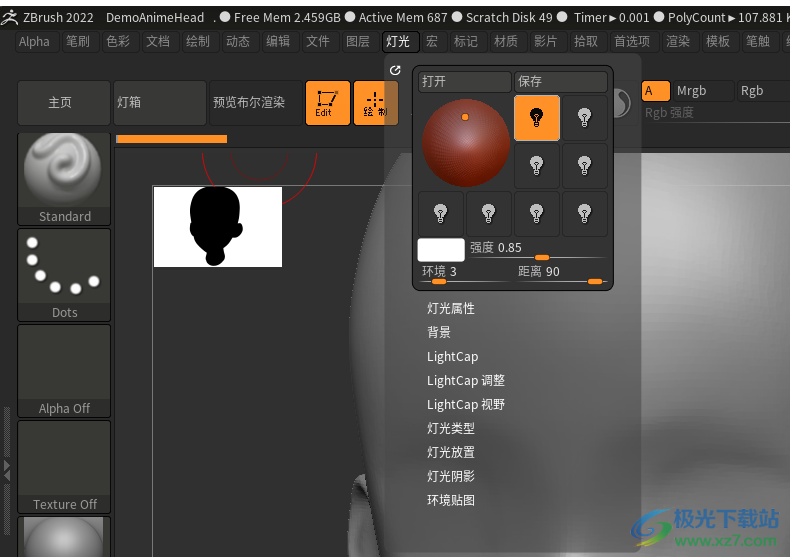The image size is (790, 557).
Task: Select the Standard brush thumbnail
Action: coord(64,178)
